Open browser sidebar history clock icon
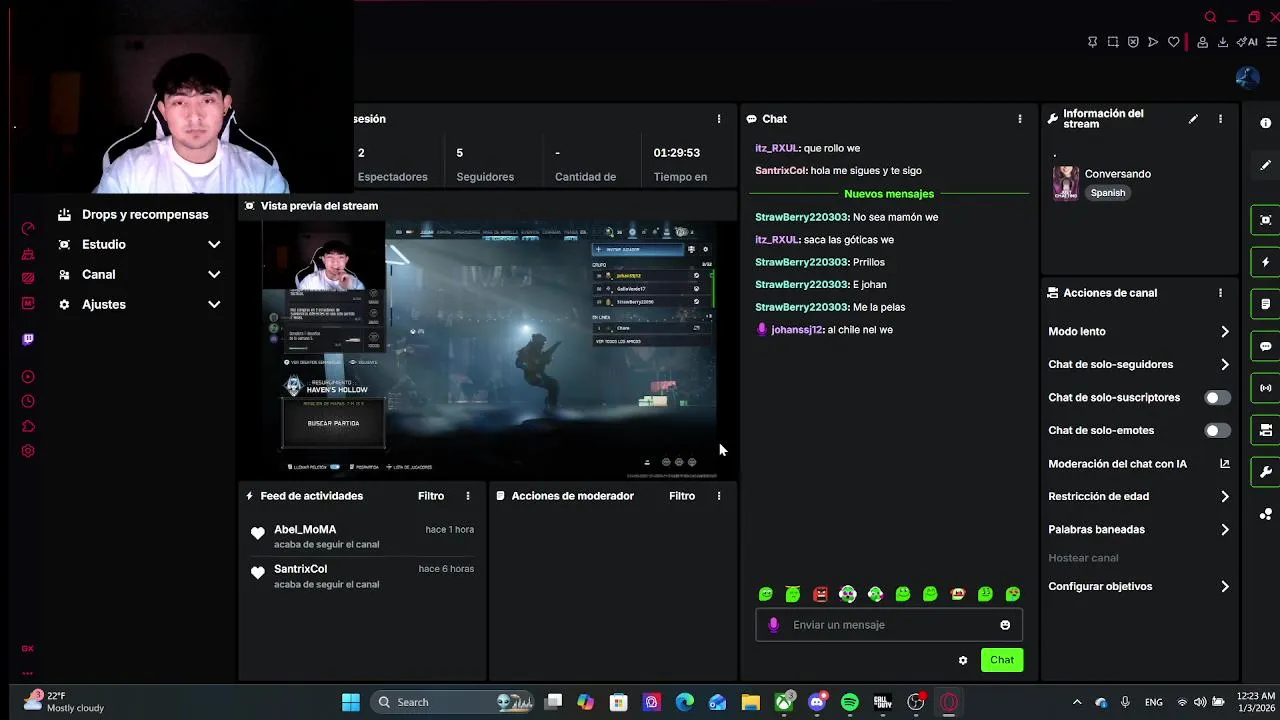Image resolution: width=1280 pixels, height=720 pixels. (x=28, y=401)
